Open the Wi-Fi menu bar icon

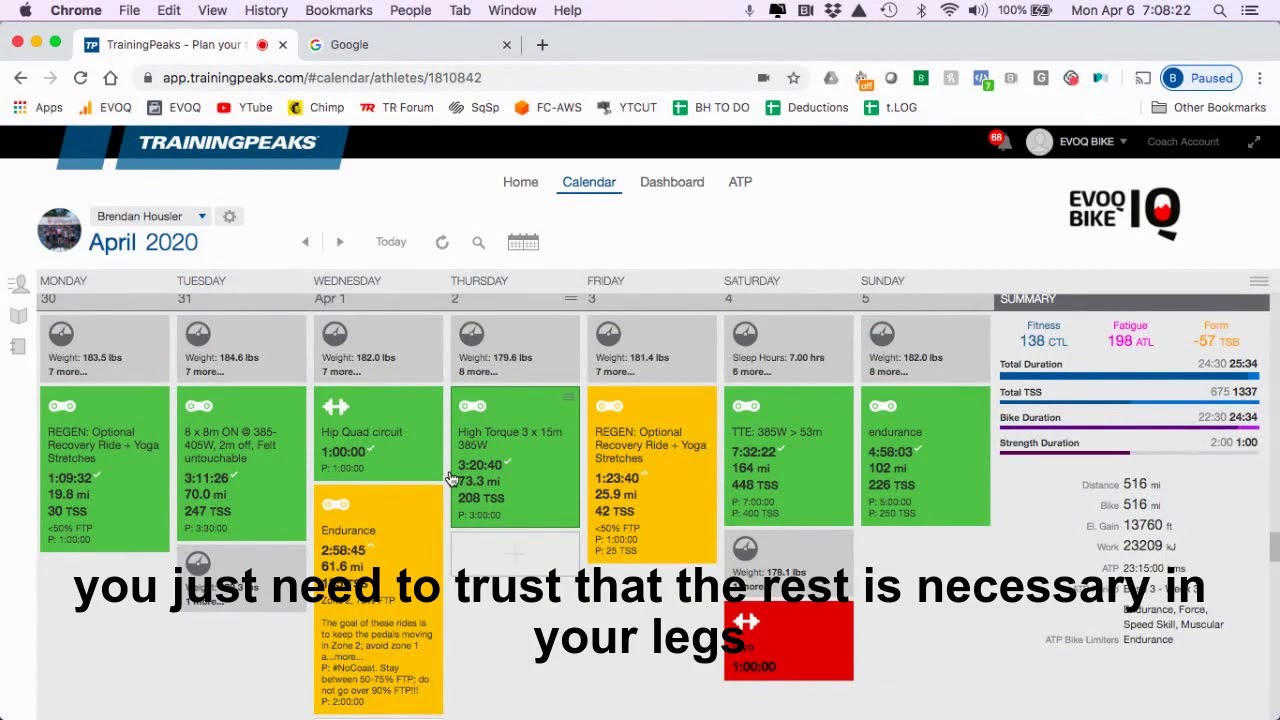(949, 10)
